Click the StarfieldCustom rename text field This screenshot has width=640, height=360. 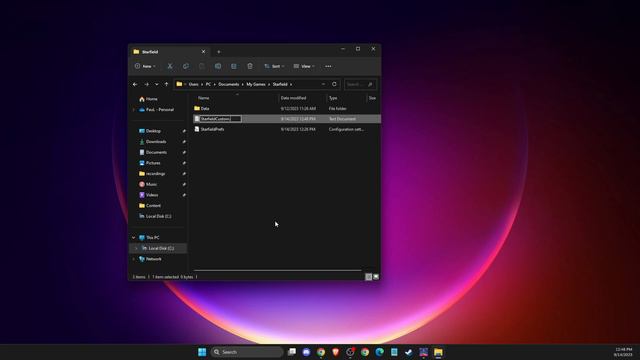pos(220,119)
